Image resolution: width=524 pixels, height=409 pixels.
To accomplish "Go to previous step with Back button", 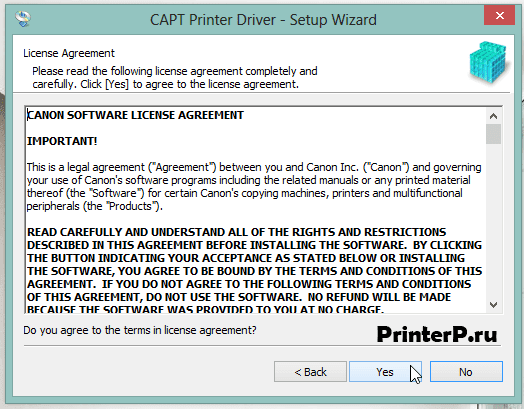I will coord(310,371).
